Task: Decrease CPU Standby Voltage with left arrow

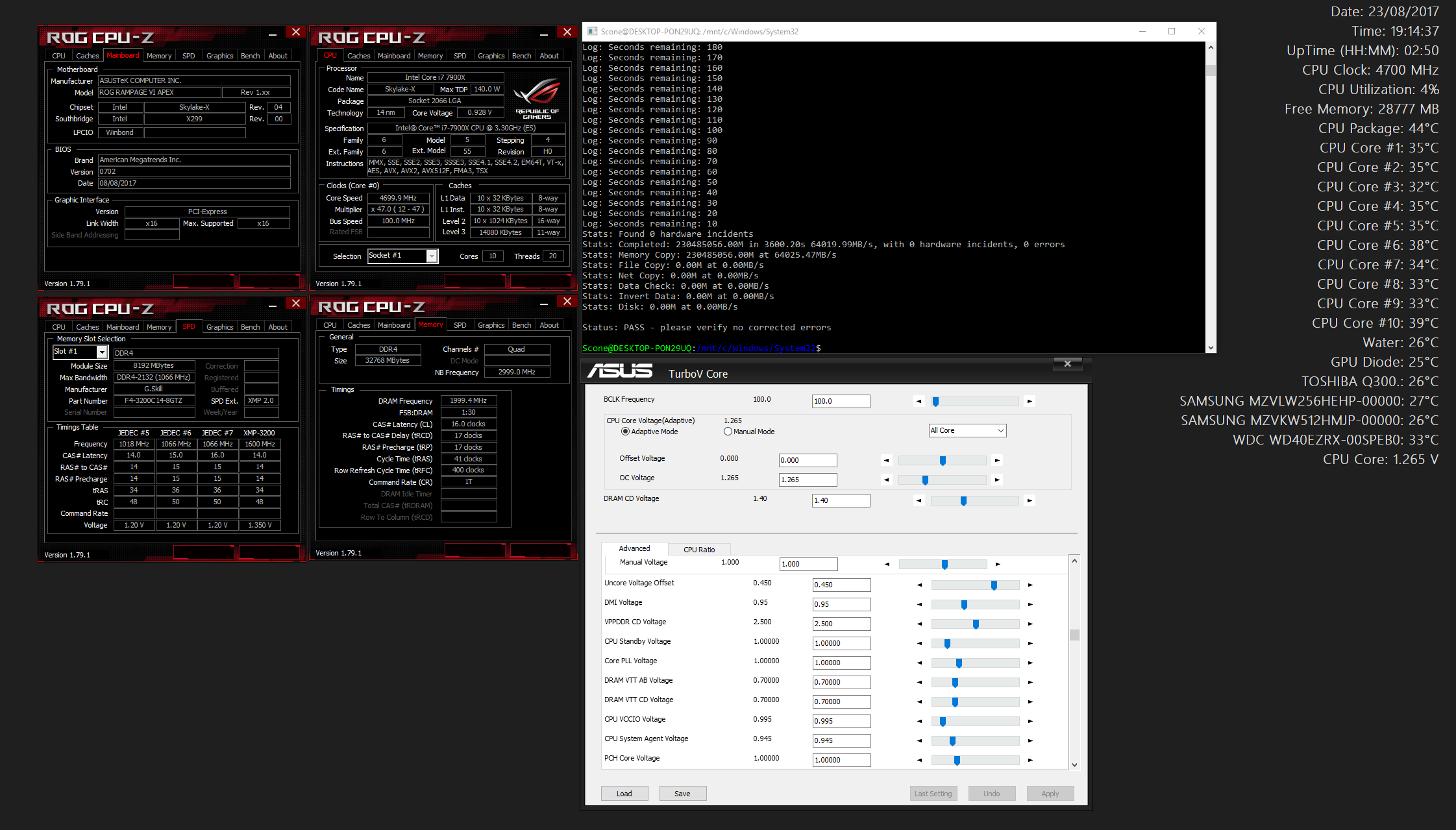Action: pos(919,643)
